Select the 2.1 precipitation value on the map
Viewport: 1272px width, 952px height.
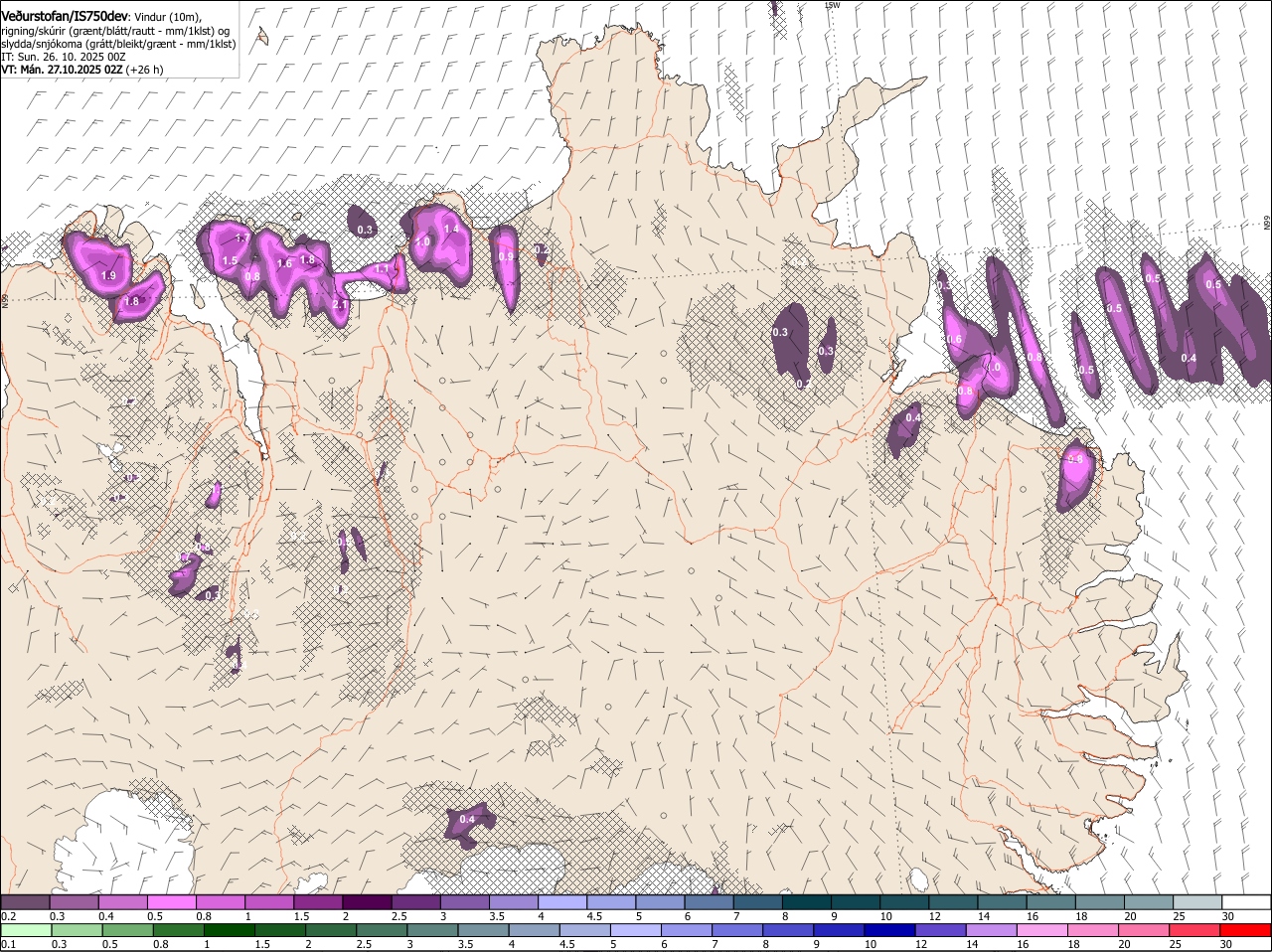[x=340, y=304]
